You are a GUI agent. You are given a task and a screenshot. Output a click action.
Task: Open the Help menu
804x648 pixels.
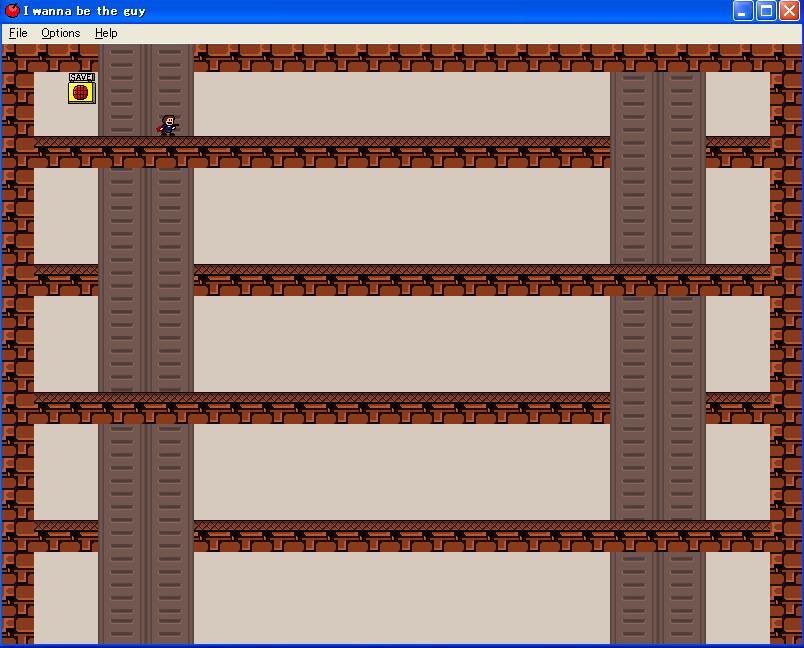click(x=106, y=33)
